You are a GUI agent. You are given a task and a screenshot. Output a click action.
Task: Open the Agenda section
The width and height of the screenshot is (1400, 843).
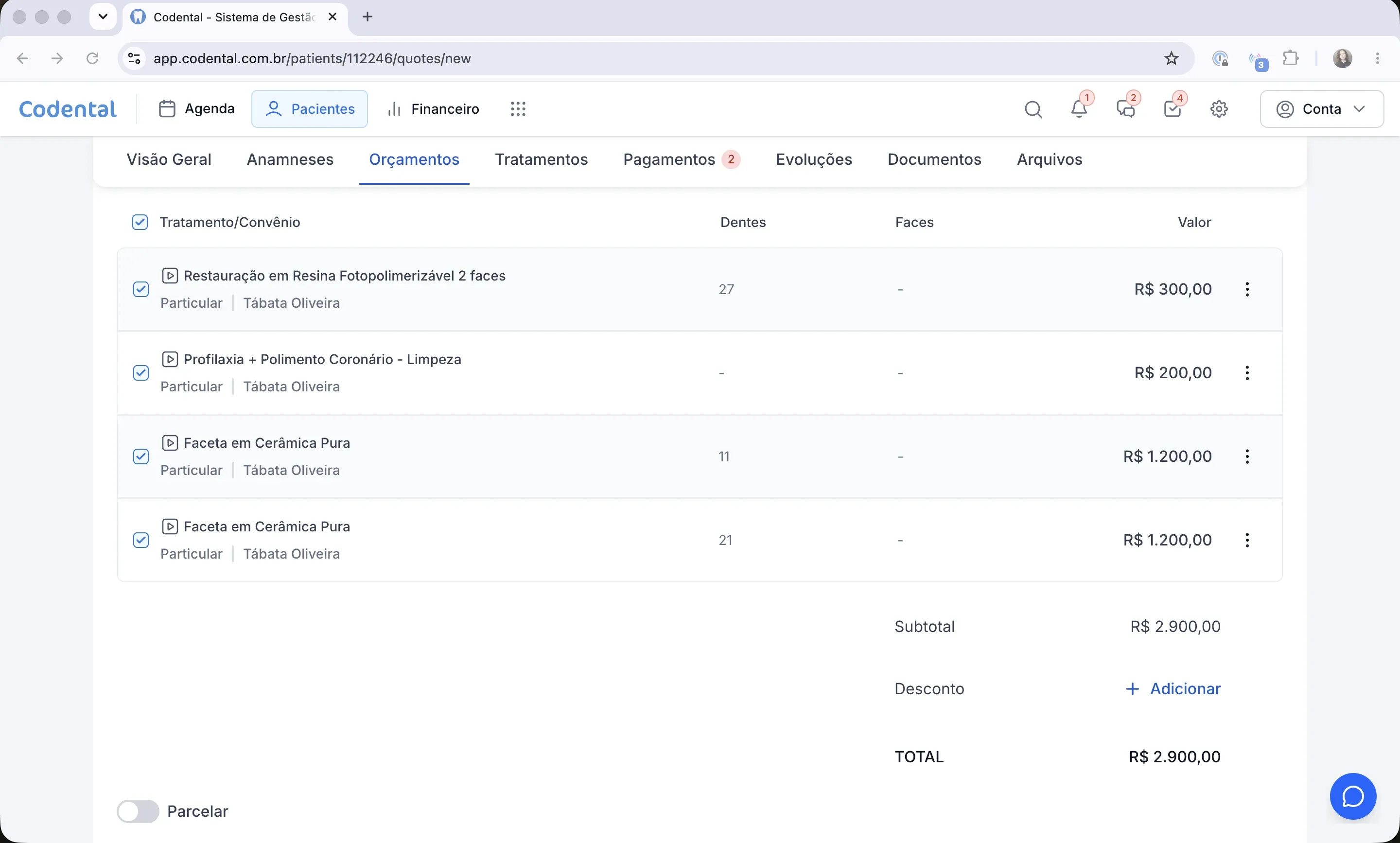[x=196, y=109]
